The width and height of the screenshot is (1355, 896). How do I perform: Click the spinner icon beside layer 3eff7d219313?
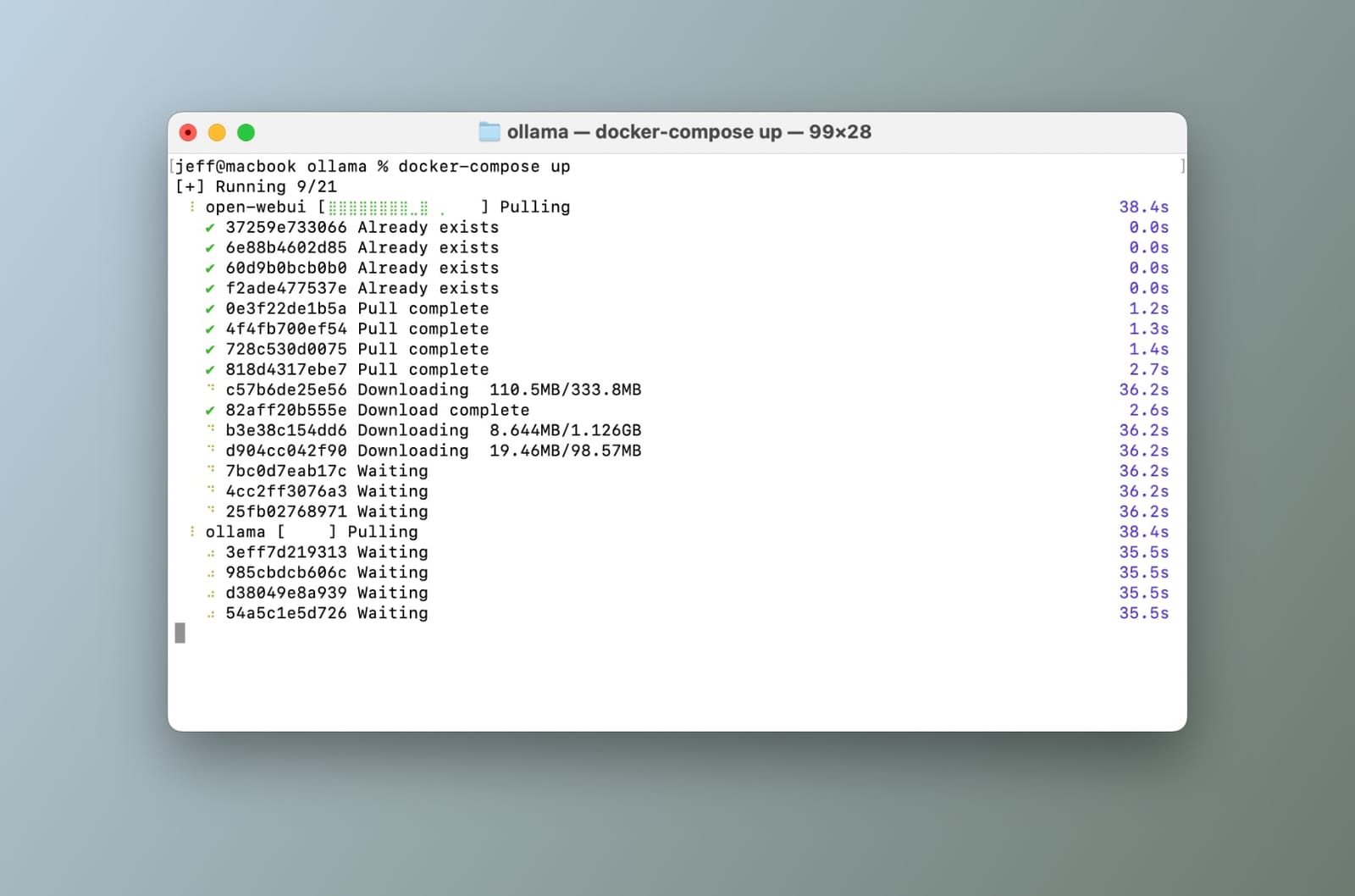tap(211, 553)
